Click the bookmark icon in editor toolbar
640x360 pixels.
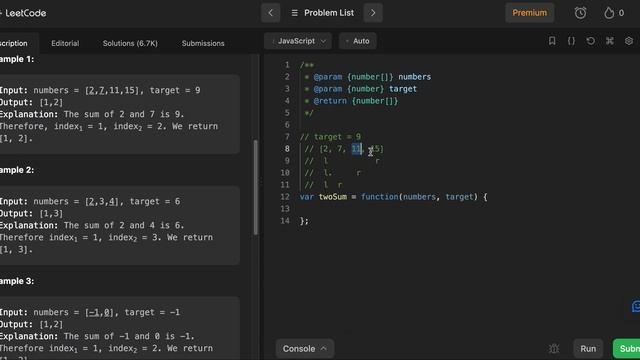pyautogui.click(x=552, y=41)
